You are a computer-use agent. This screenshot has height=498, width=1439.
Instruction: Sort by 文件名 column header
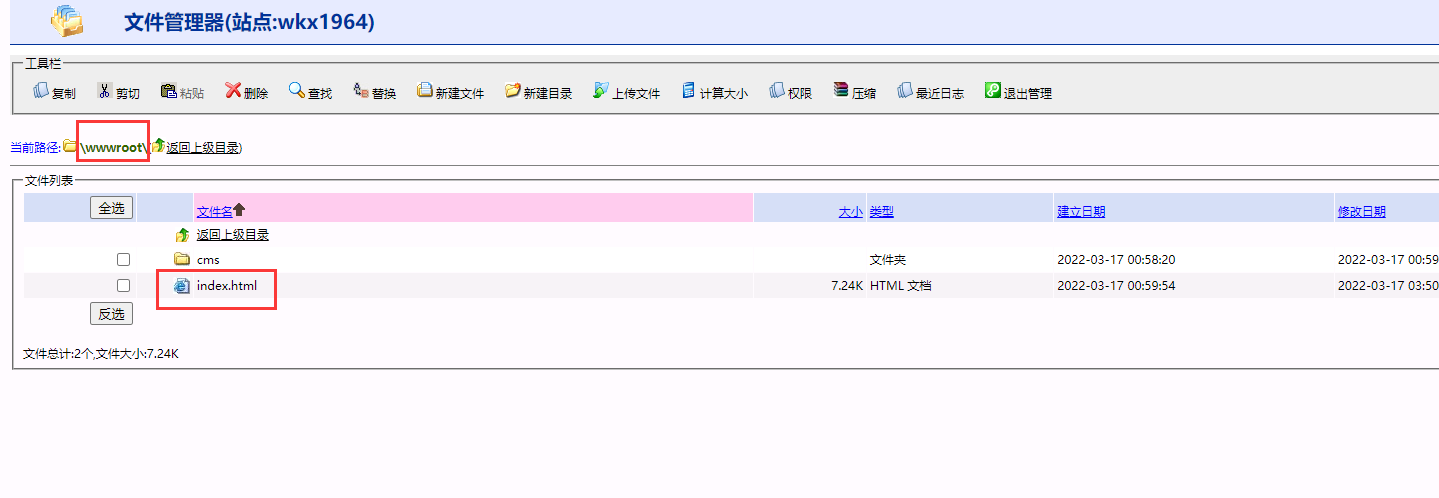click(x=215, y=211)
